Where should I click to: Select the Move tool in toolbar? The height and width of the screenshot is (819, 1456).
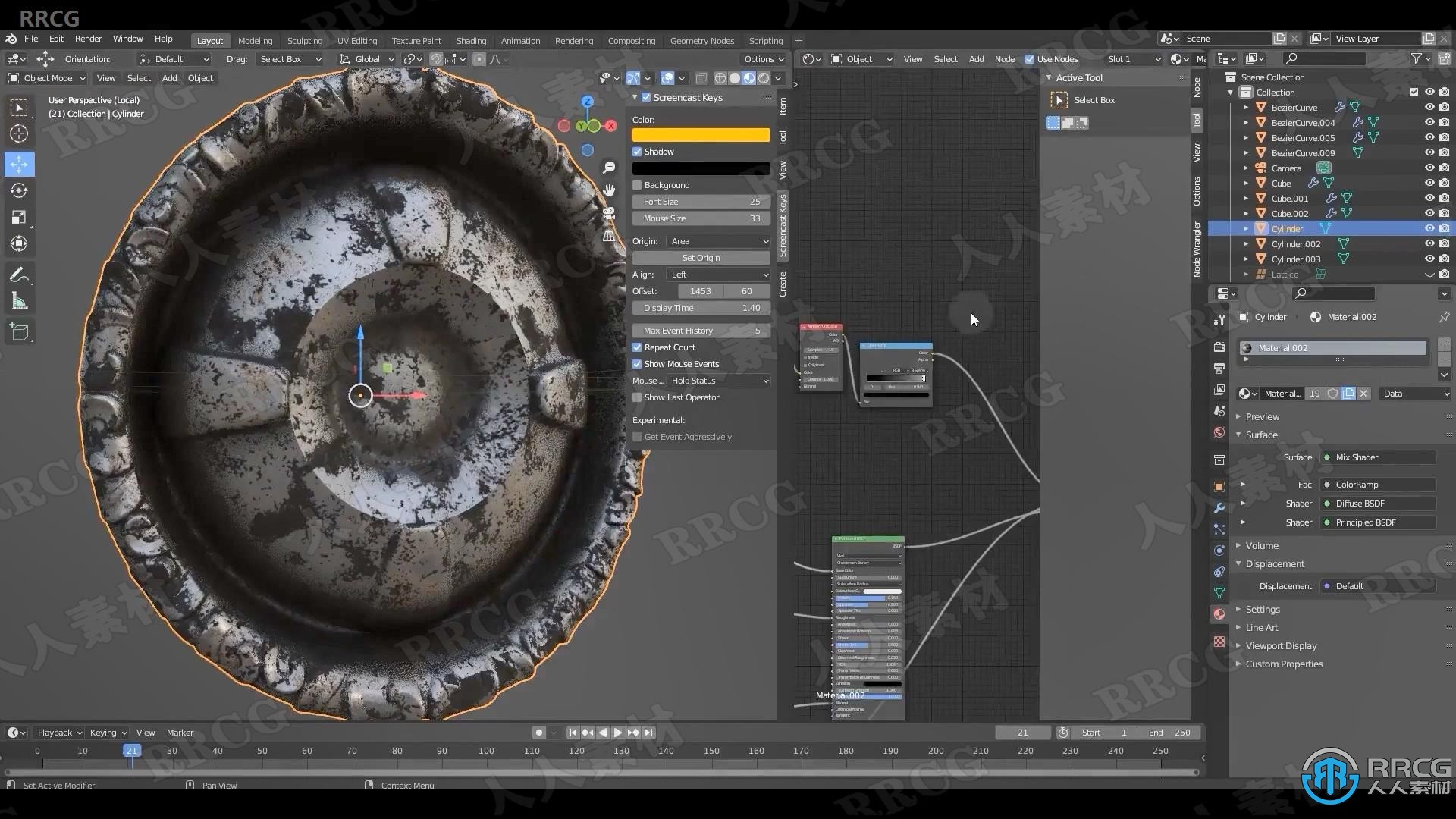[x=19, y=162]
